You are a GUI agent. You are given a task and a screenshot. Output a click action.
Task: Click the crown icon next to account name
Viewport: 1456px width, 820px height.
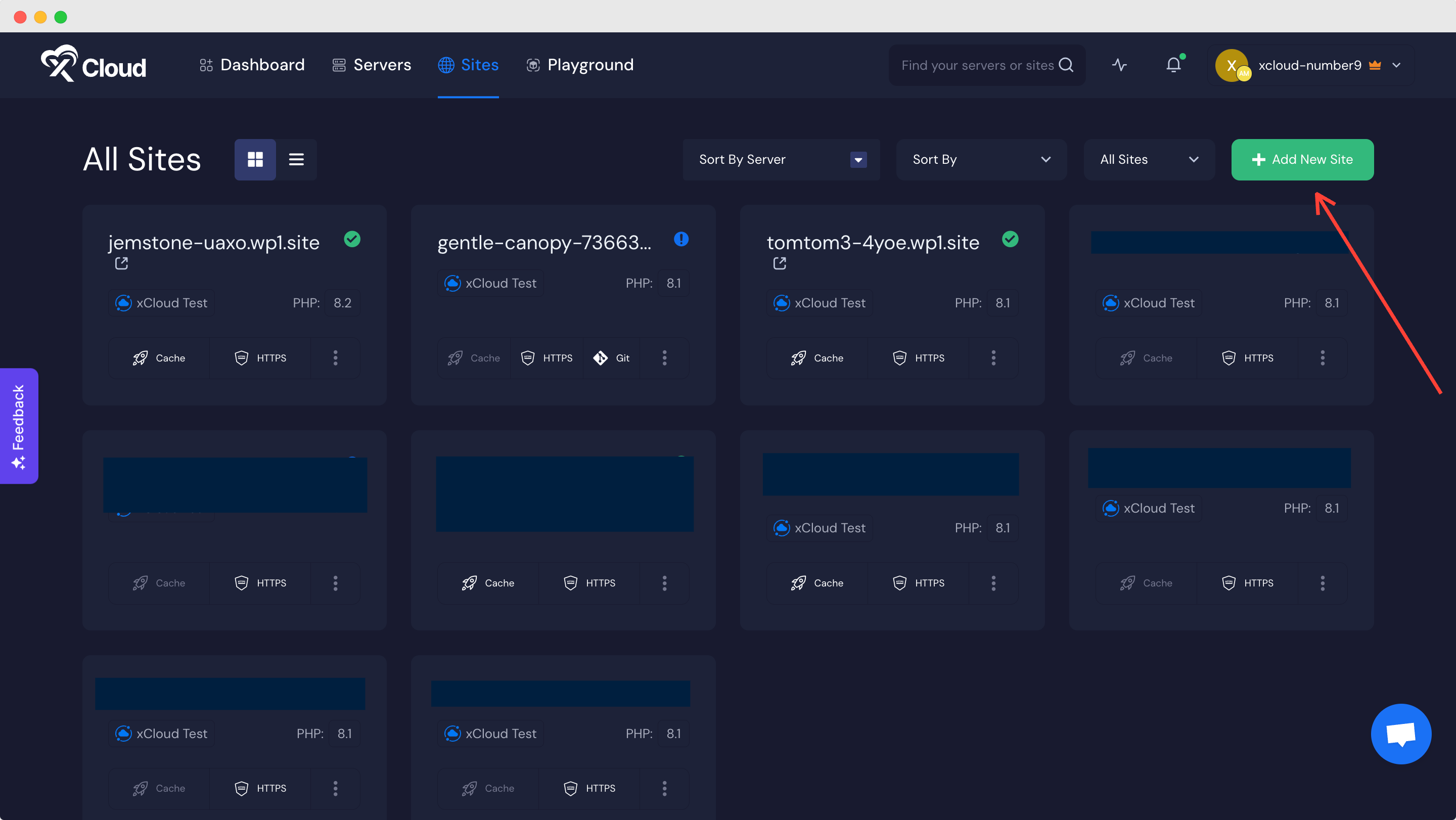coord(1375,64)
